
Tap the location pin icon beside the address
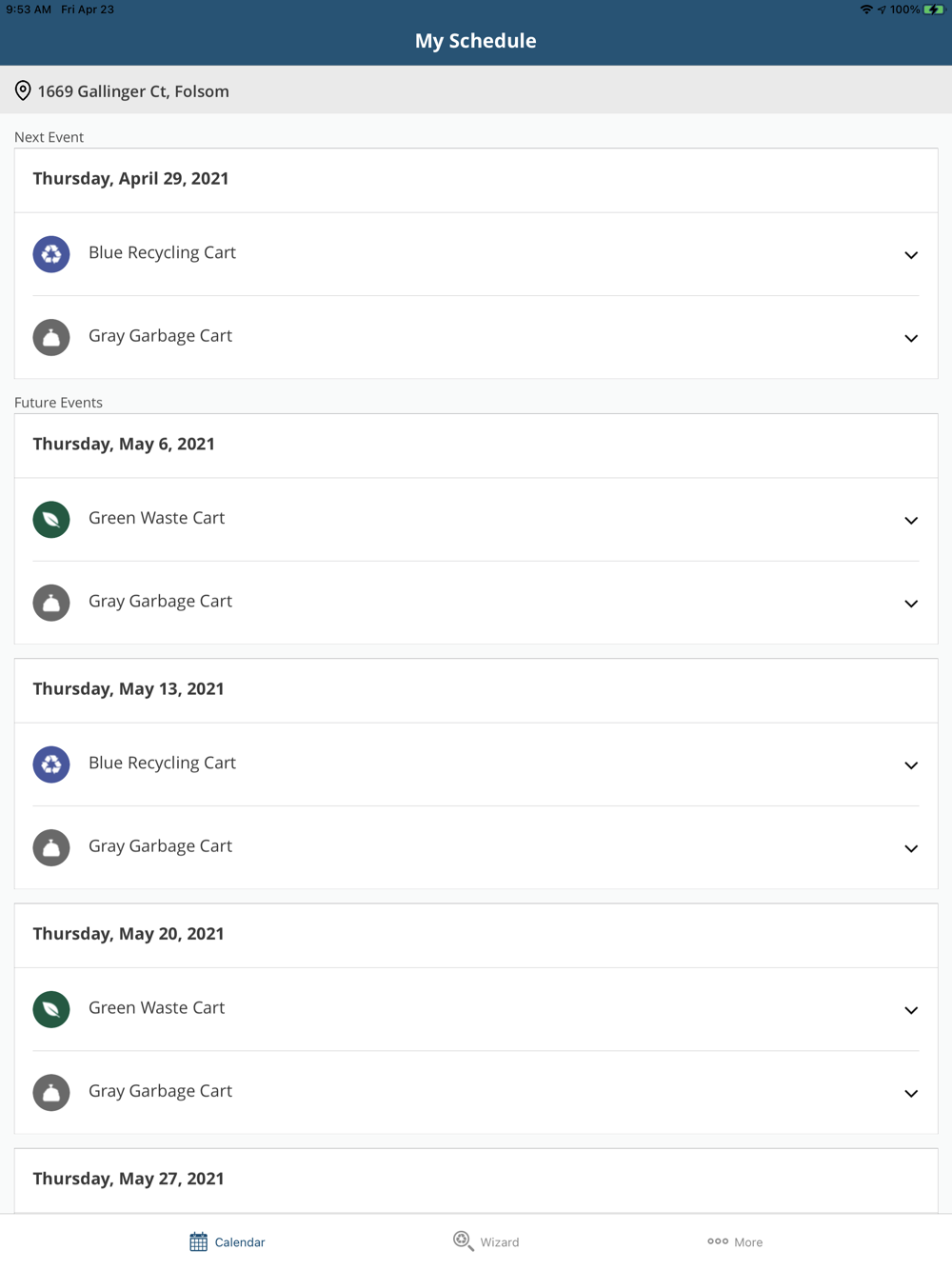coord(23,90)
